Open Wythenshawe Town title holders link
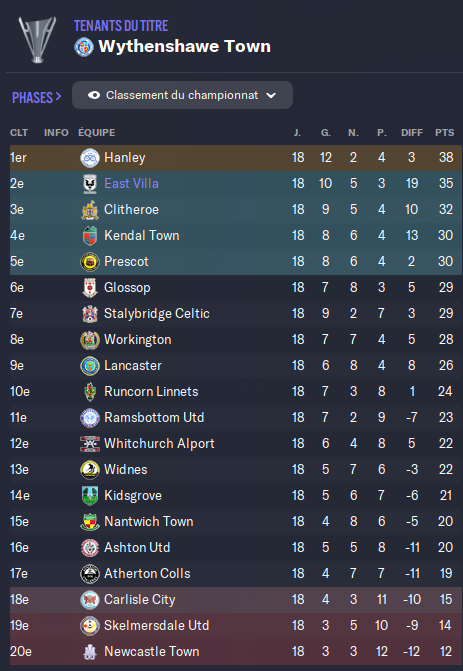The image size is (463, 671). click(x=185, y=46)
